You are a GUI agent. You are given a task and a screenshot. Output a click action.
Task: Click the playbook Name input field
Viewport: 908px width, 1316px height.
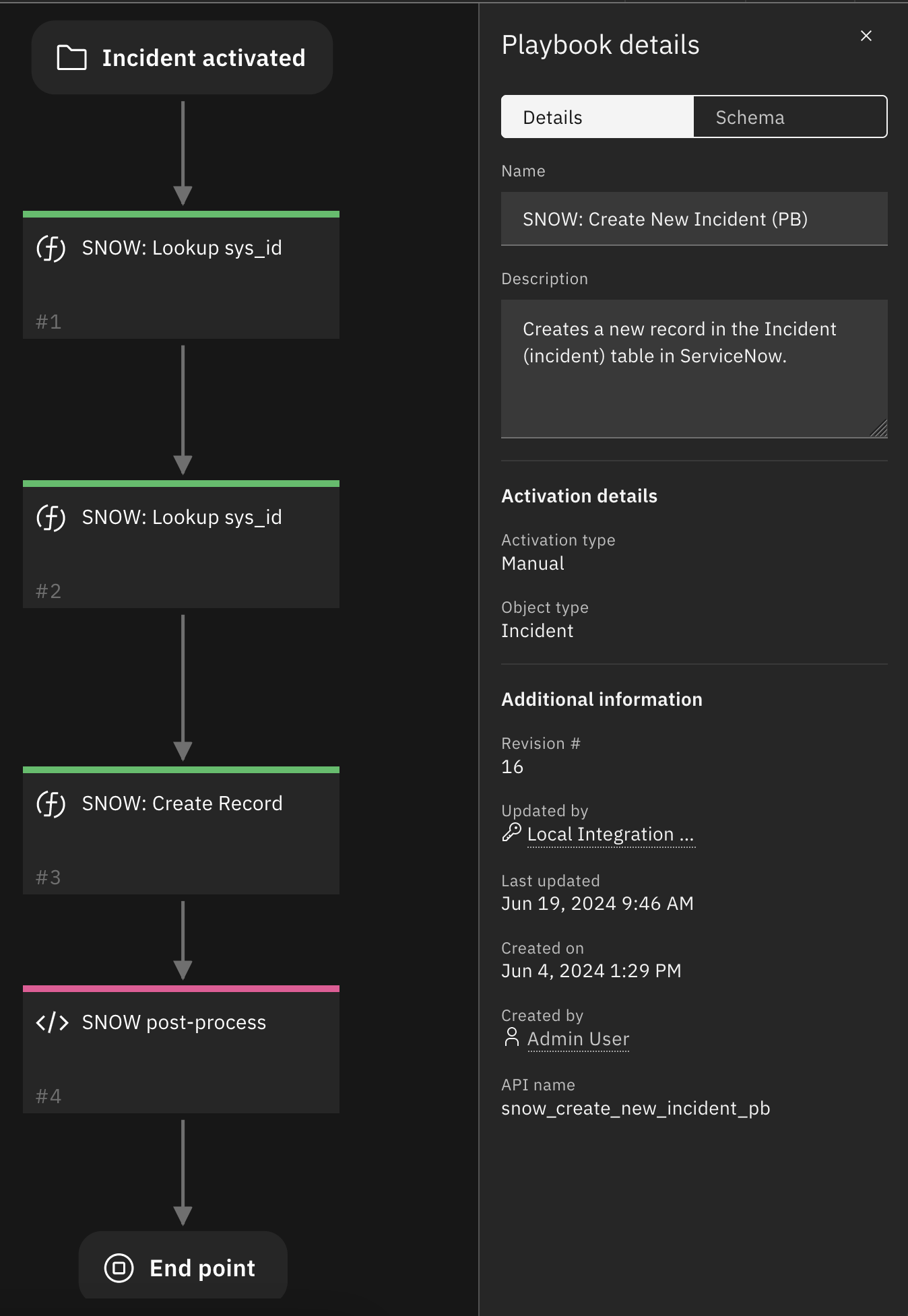tap(694, 220)
